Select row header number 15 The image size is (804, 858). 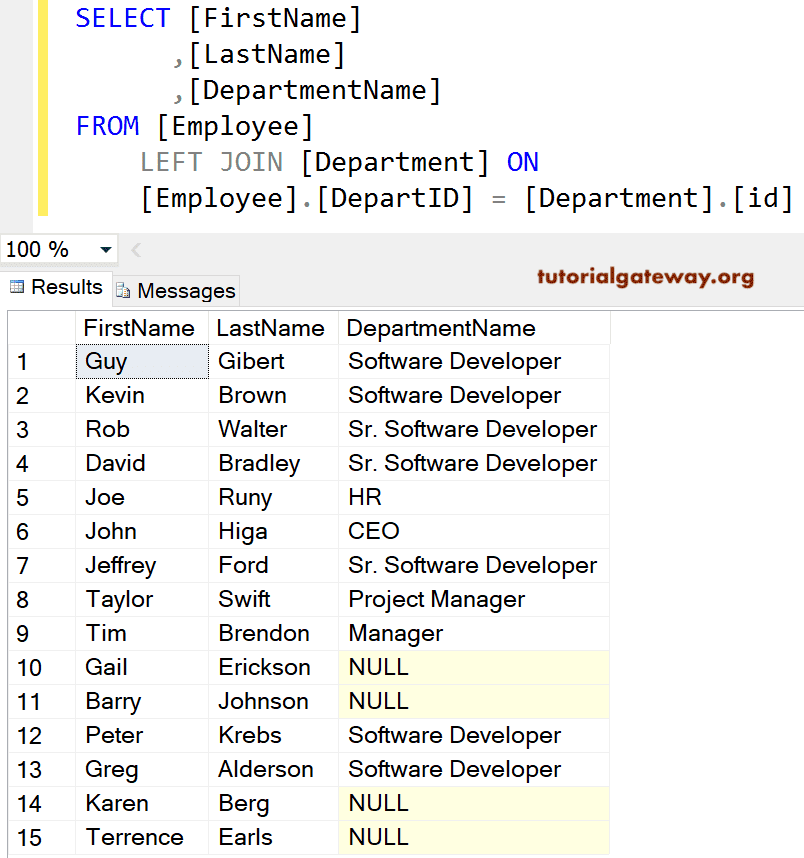[x=42, y=837]
